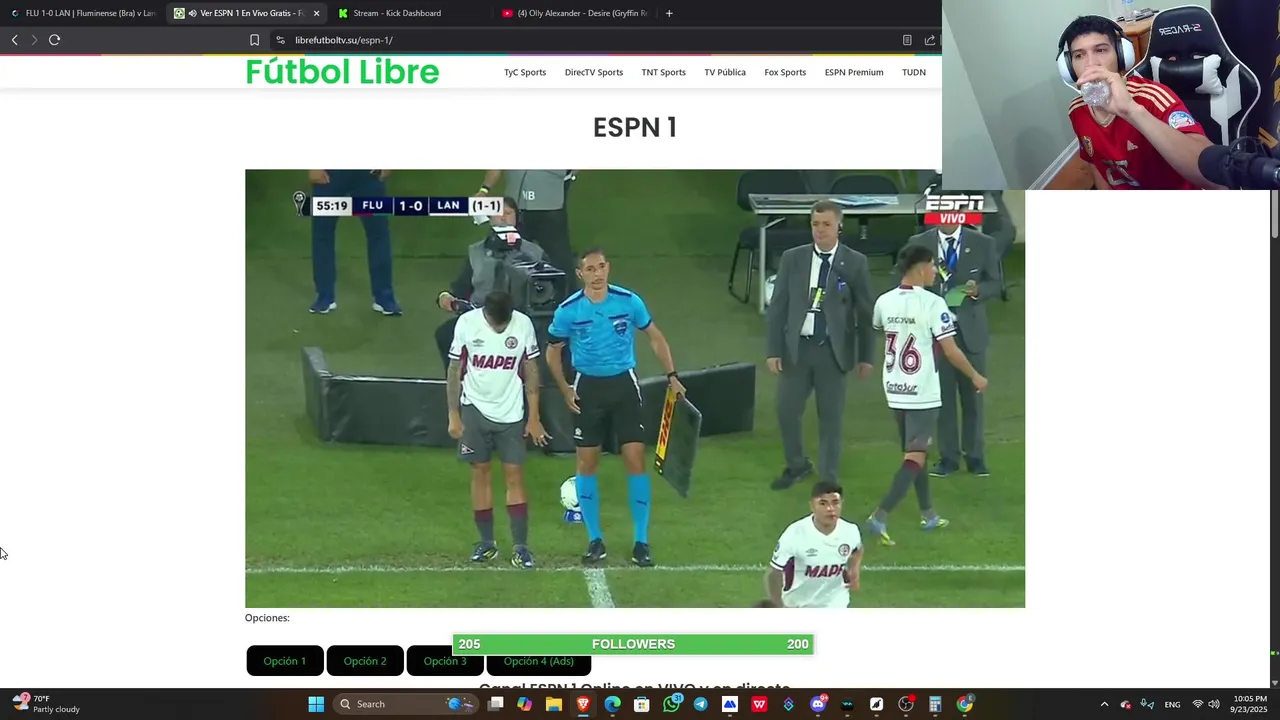Open File Explorer from the taskbar
1280x720 pixels.
click(553, 704)
